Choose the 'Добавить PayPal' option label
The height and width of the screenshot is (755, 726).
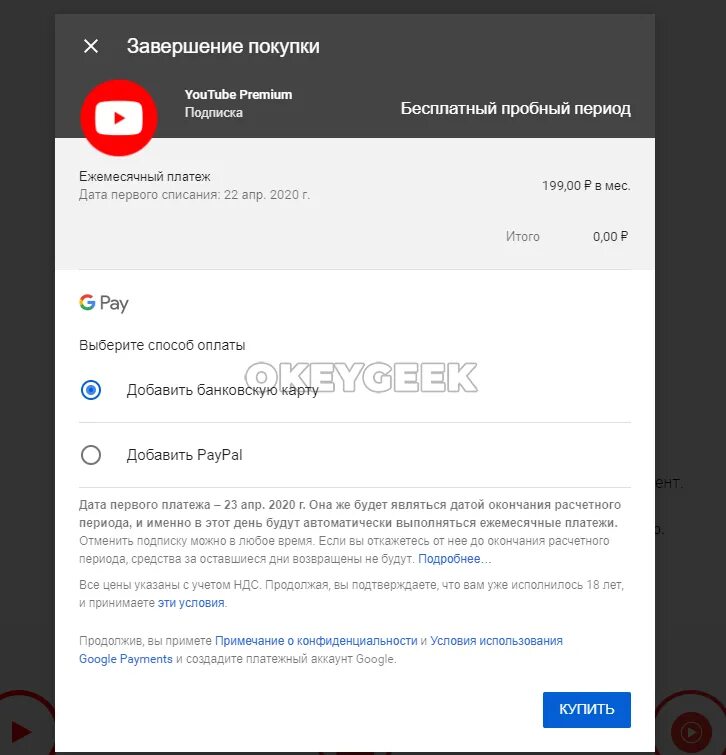[184, 455]
